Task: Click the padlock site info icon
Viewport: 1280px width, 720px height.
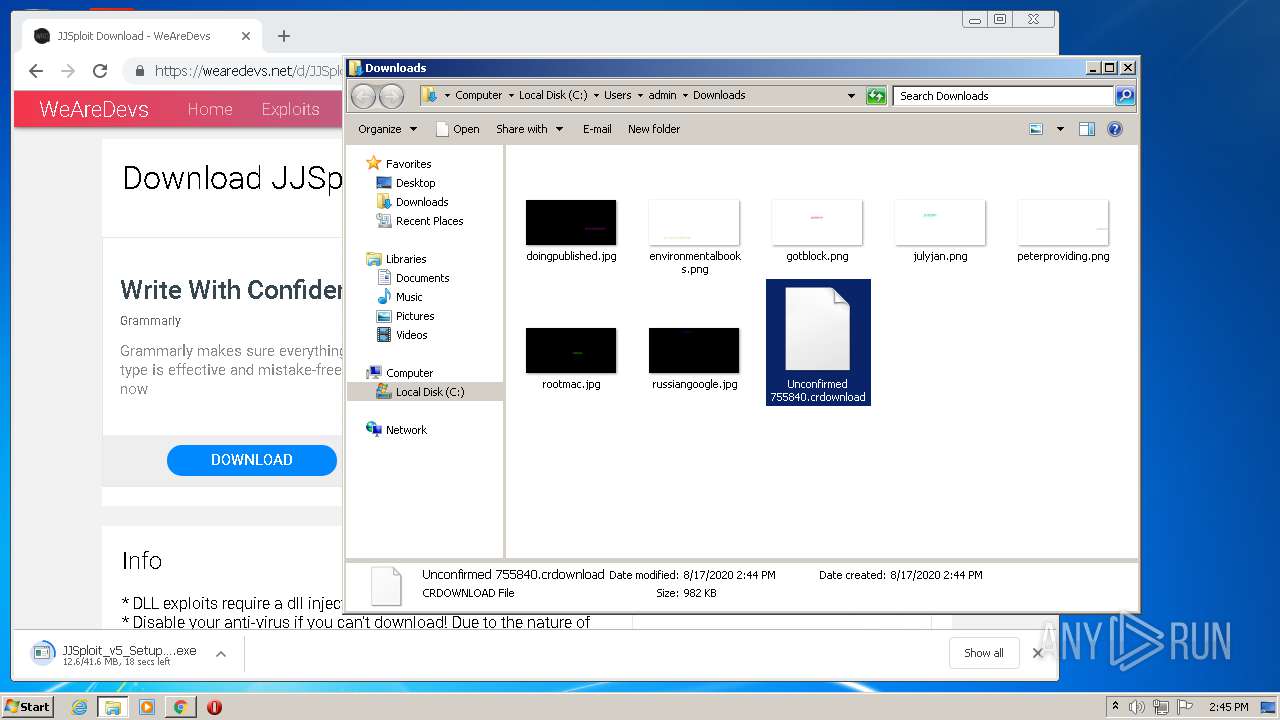Action: pyautogui.click(x=139, y=71)
